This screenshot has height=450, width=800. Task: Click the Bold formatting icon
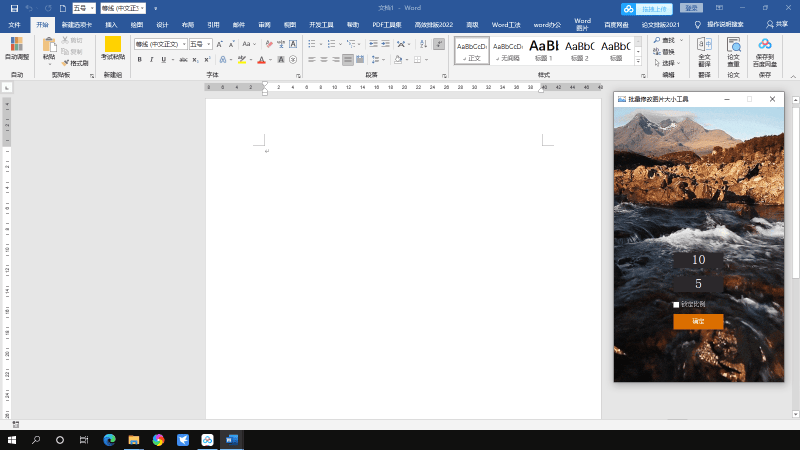pyautogui.click(x=140, y=60)
